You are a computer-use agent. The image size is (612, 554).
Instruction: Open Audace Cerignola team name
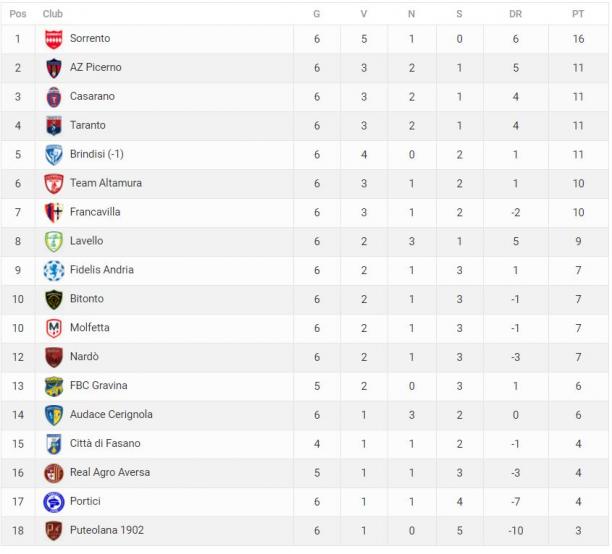(111, 415)
